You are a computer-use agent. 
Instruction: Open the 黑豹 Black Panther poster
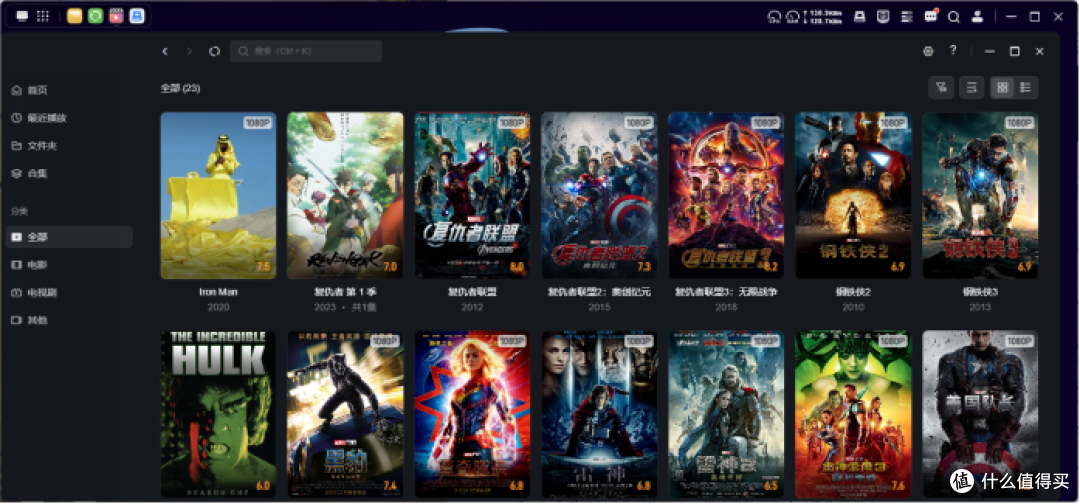[345, 414]
